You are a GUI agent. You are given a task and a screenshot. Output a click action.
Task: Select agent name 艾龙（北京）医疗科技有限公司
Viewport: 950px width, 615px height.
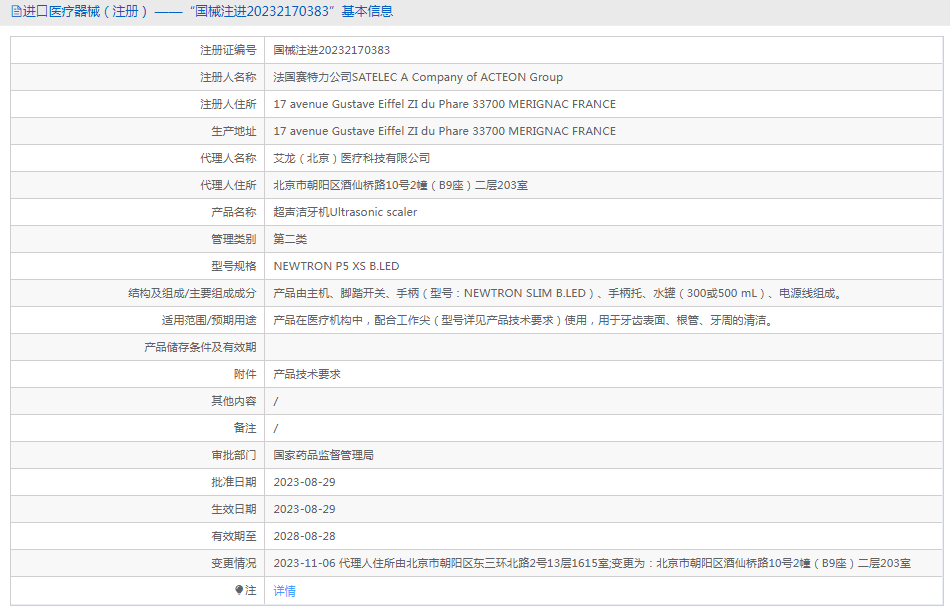351,158
